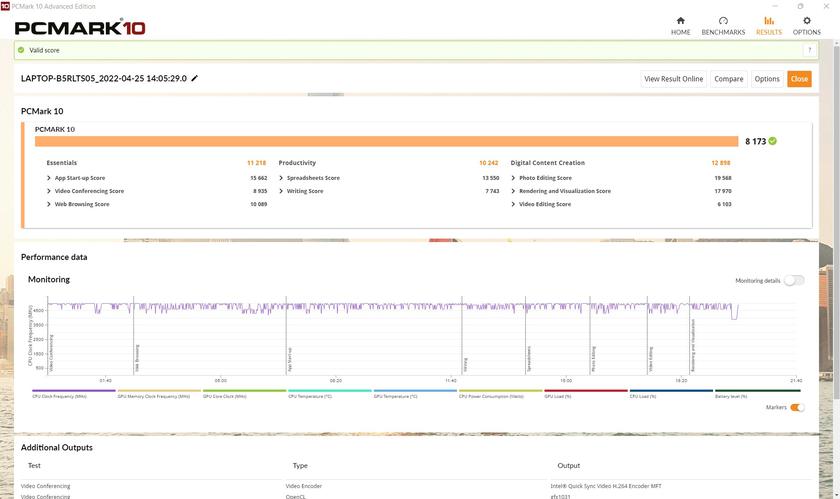Screen dimensions: 840x499
Task: Enable the Monitoring details toggle
Action: pyautogui.click(x=794, y=281)
